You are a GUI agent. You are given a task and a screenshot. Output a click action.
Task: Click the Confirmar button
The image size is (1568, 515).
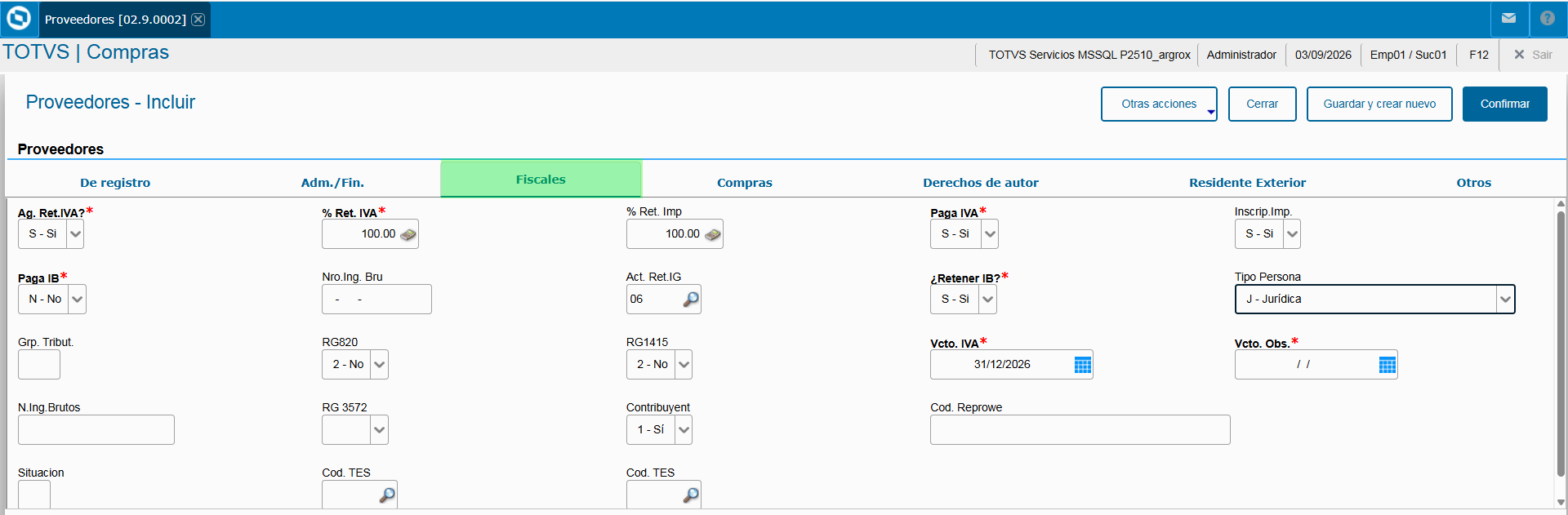(1504, 104)
